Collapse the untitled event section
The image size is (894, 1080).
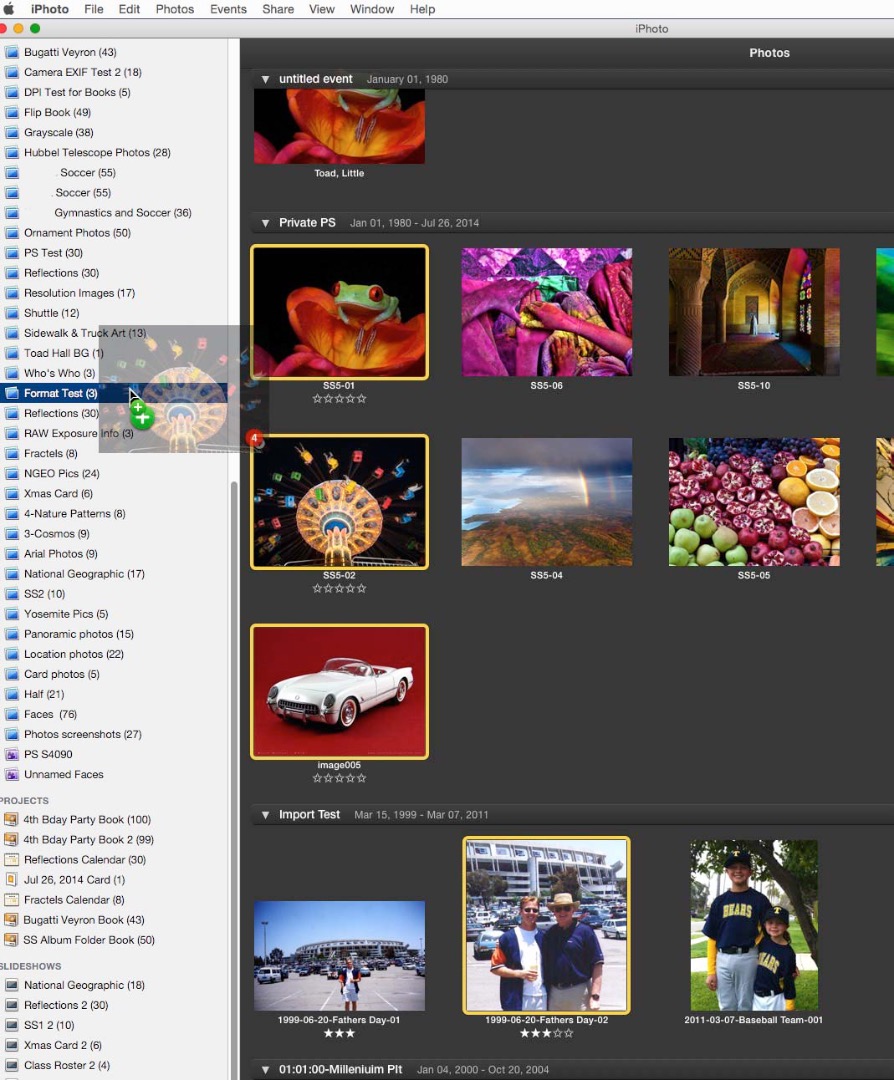(265, 80)
